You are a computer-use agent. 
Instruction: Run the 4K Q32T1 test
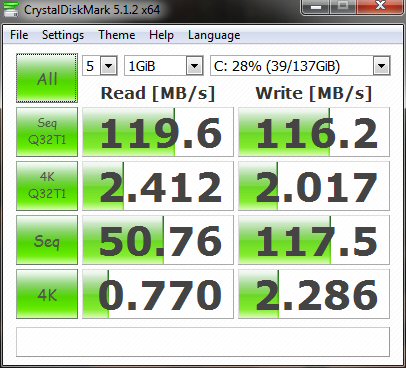point(47,186)
